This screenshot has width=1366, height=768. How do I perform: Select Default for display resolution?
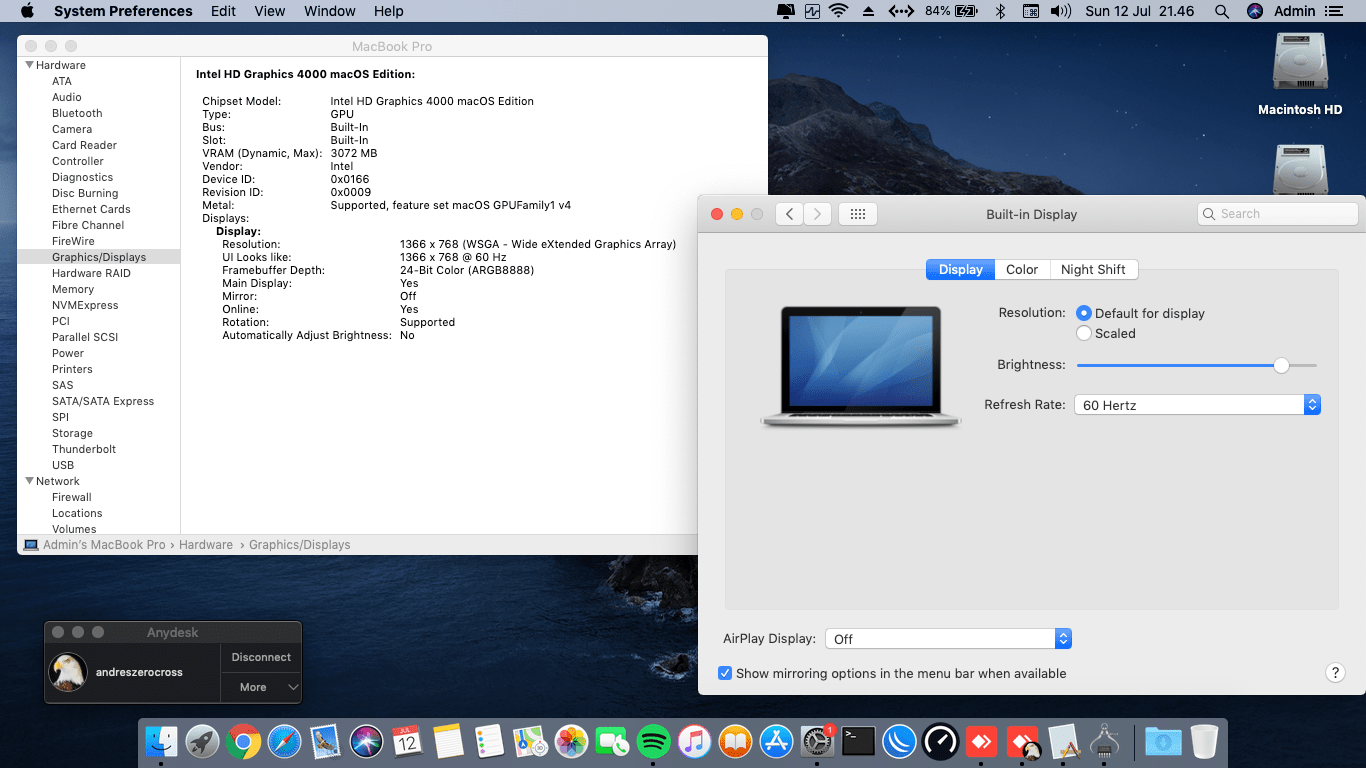[1084, 313]
